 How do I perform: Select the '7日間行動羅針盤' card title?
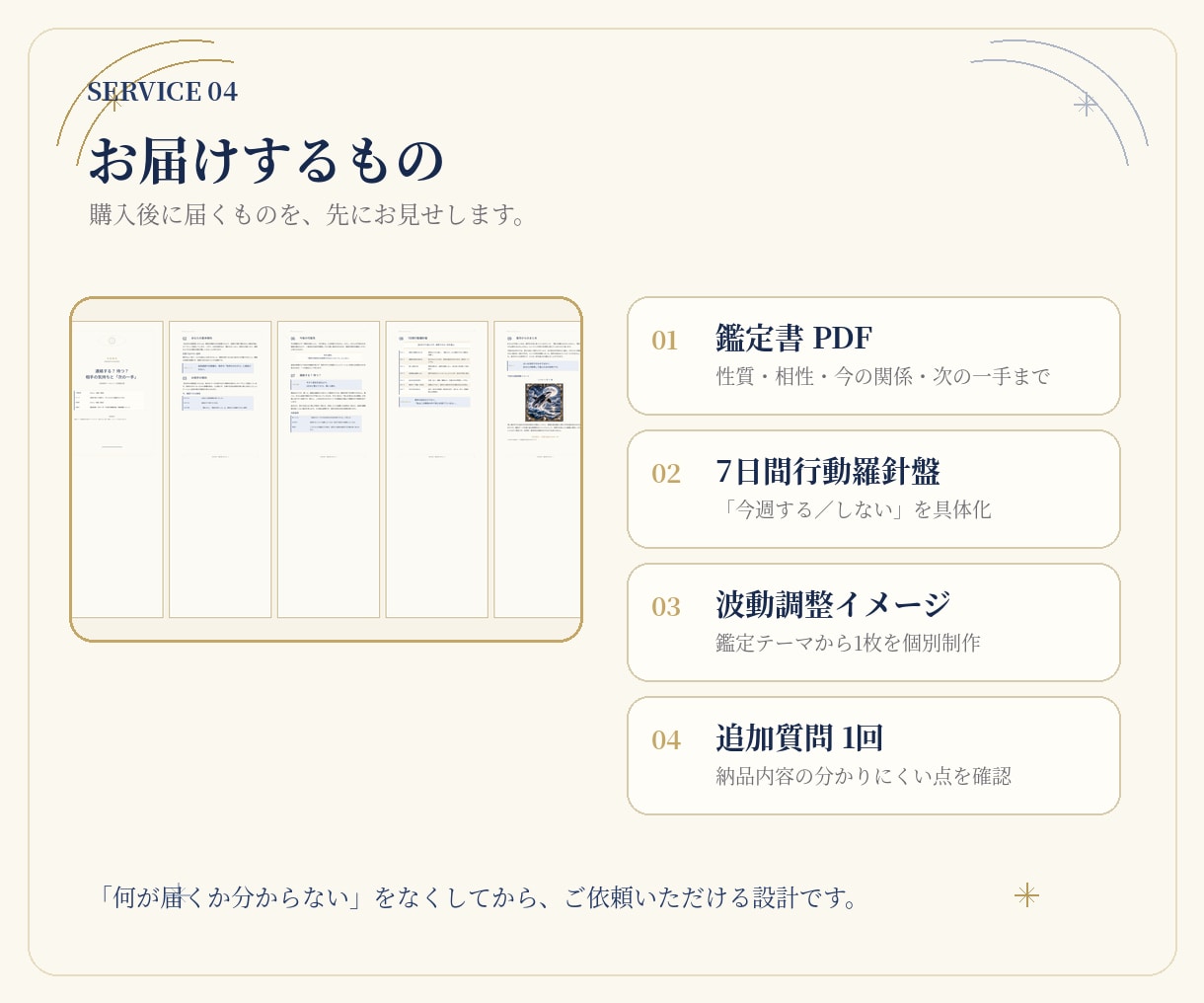click(x=828, y=471)
